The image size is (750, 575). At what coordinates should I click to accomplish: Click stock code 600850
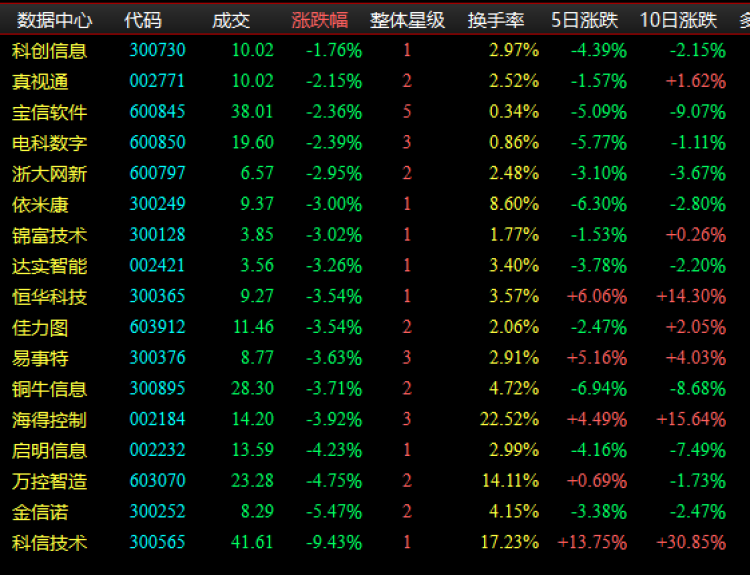coord(157,142)
